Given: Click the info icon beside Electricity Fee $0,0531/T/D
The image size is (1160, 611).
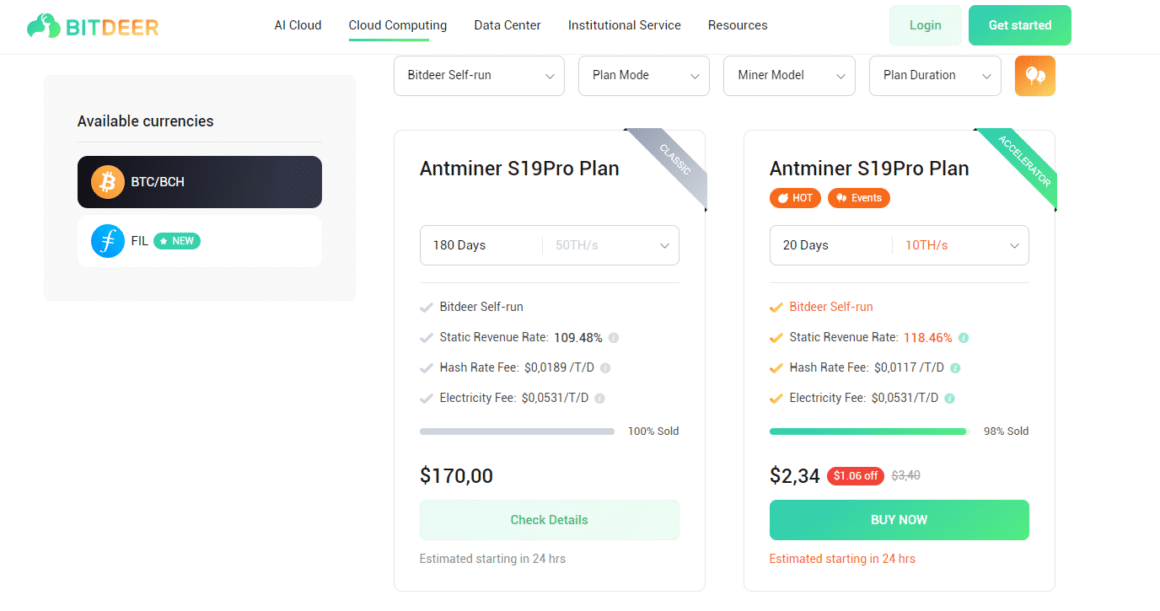Looking at the screenshot, I should point(599,398).
